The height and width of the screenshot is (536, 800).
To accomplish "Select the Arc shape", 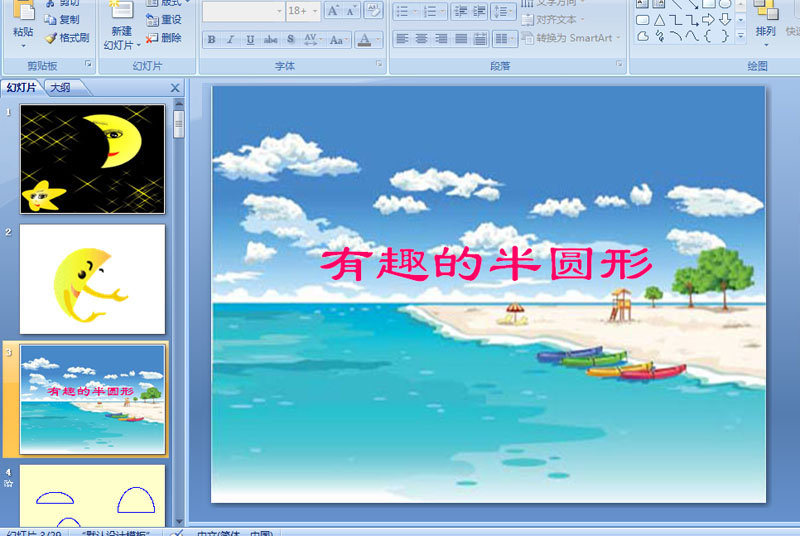I will [676, 36].
